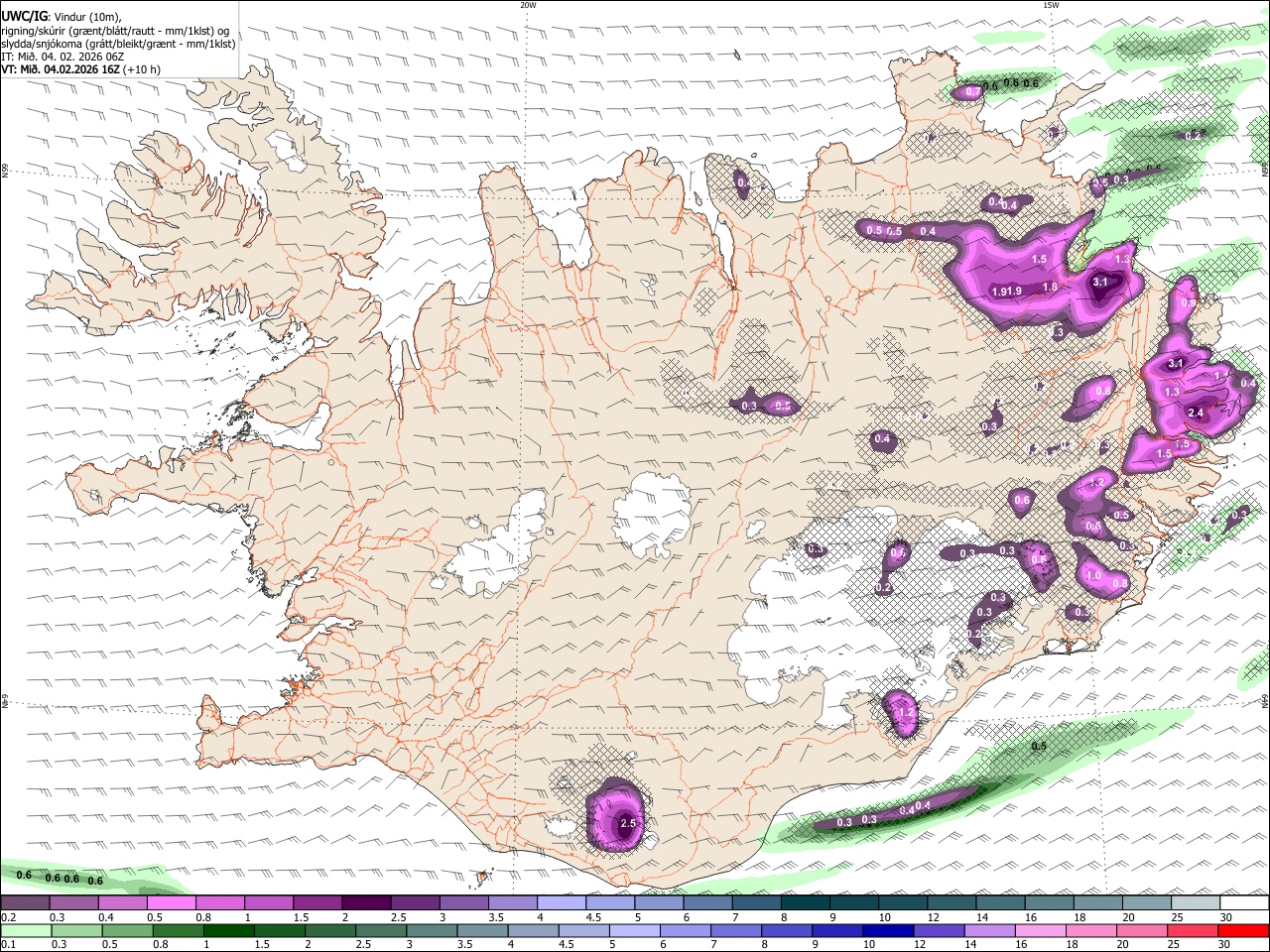Click the 2.4 precipitation value on the map
Image resolution: width=1270 pixels, height=952 pixels.
pyautogui.click(x=1196, y=414)
